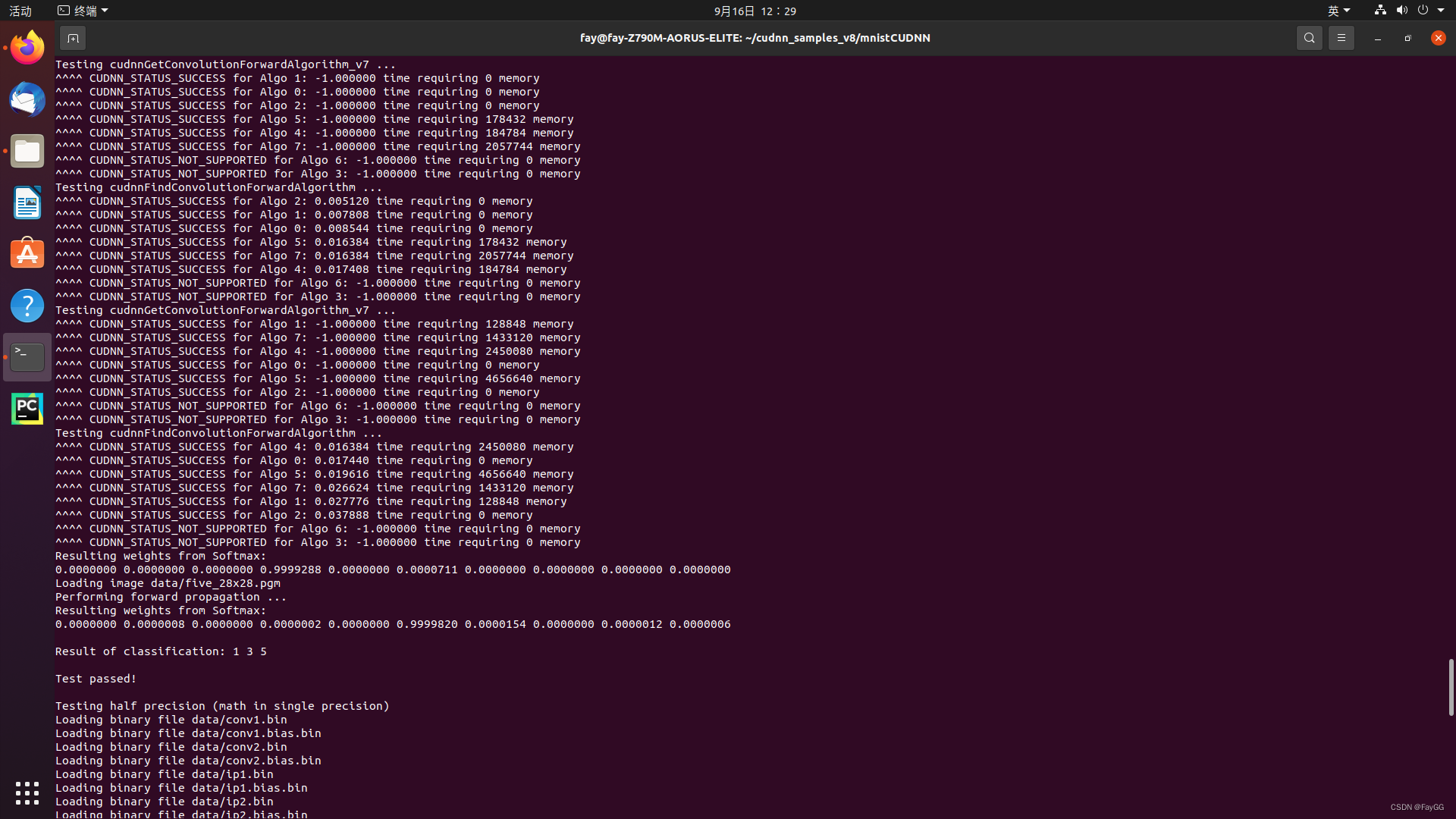Open the Help app in dock
The width and height of the screenshot is (1456, 819).
pyautogui.click(x=27, y=306)
